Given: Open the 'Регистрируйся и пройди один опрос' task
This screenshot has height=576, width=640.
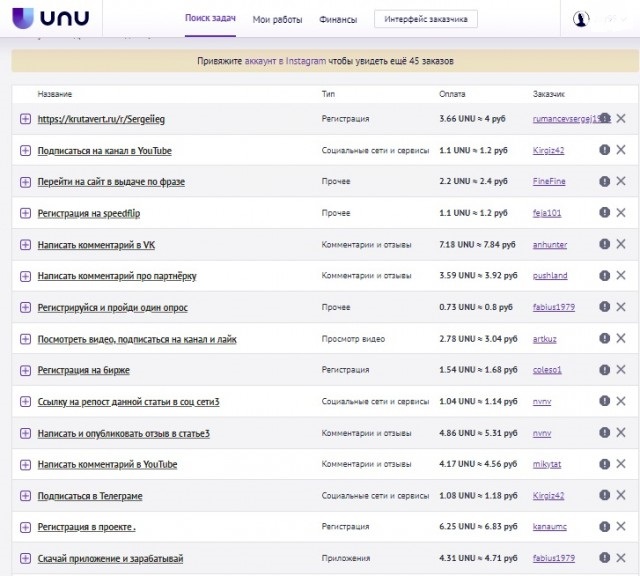Looking at the screenshot, I should (x=113, y=308).
